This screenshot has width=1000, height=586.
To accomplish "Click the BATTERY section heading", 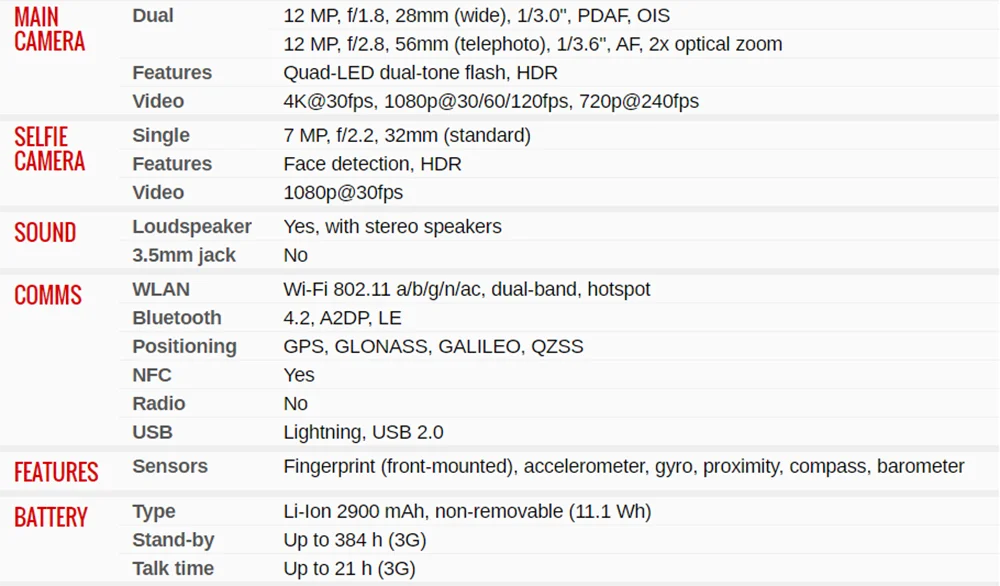I will 51,518.
